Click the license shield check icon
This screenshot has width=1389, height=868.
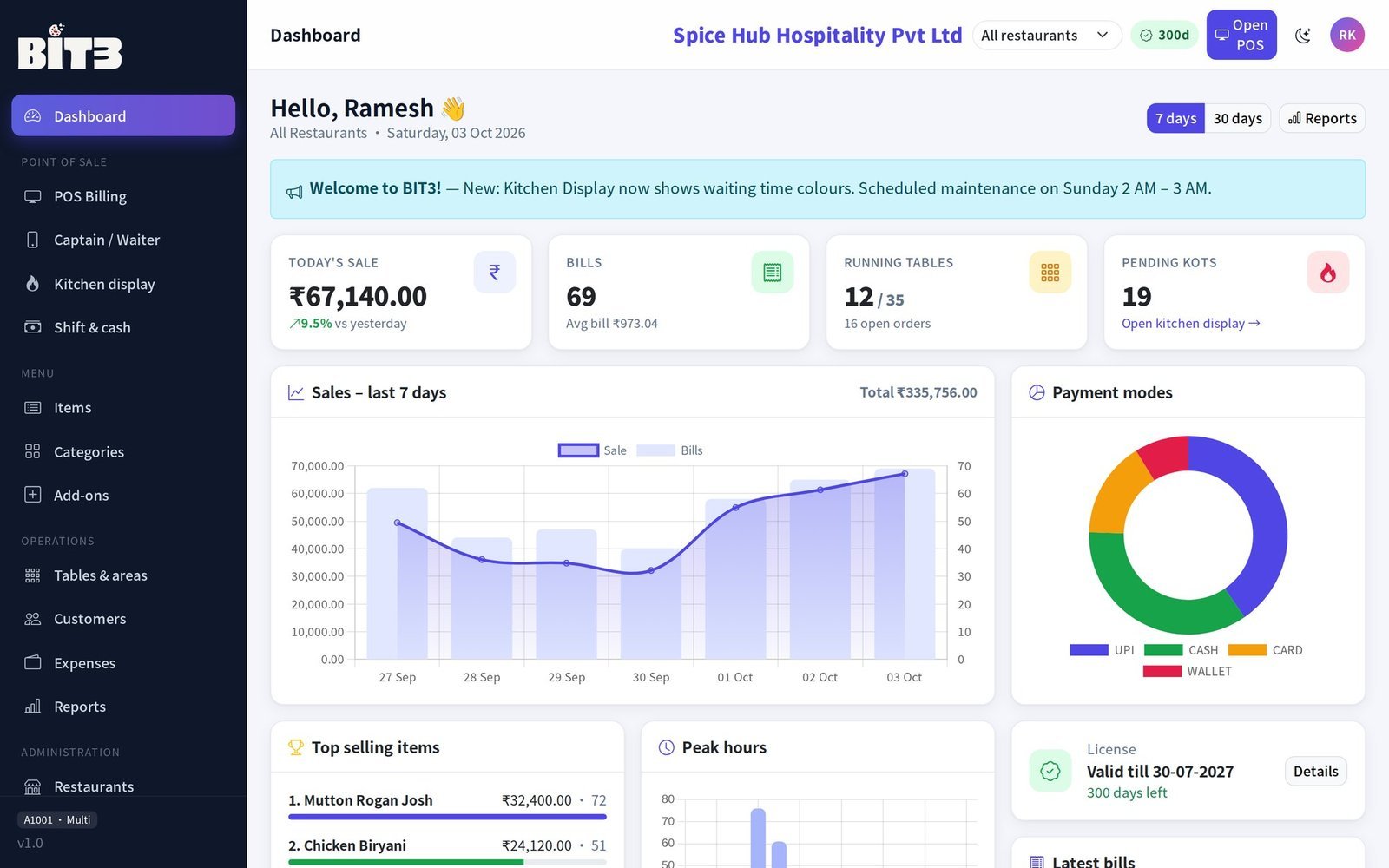[x=1050, y=771]
